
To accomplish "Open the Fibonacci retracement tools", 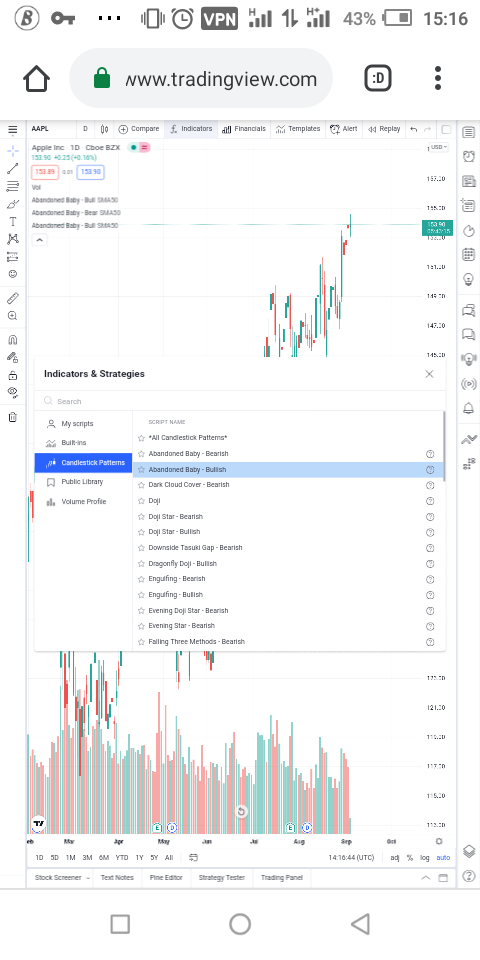I will point(12,186).
